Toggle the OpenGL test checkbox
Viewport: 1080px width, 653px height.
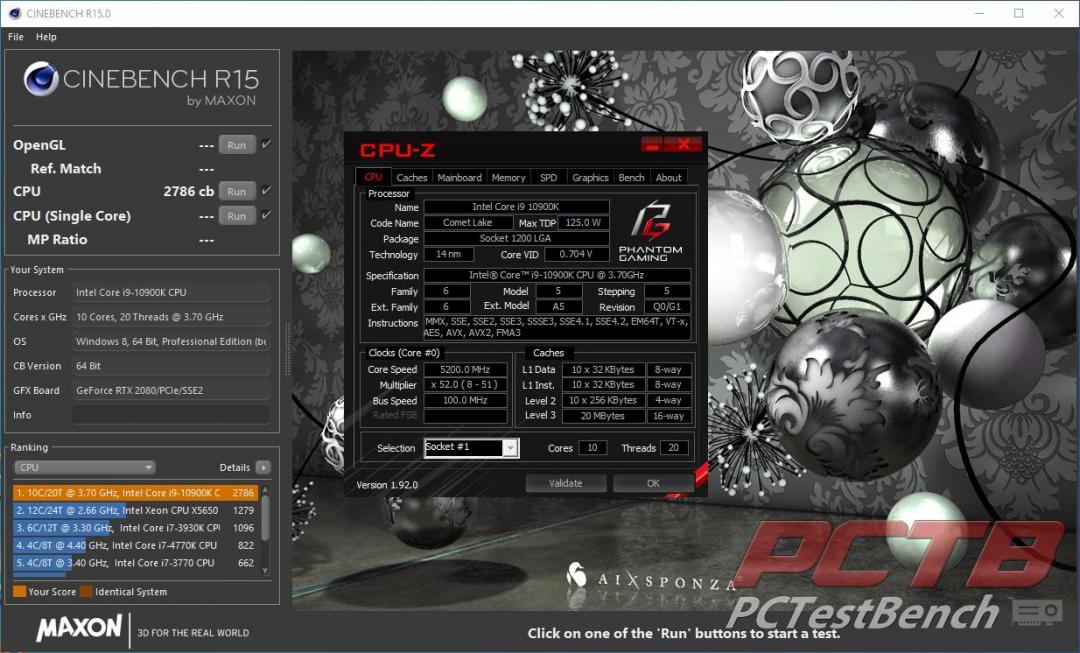pyautogui.click(x=267, y=144)
